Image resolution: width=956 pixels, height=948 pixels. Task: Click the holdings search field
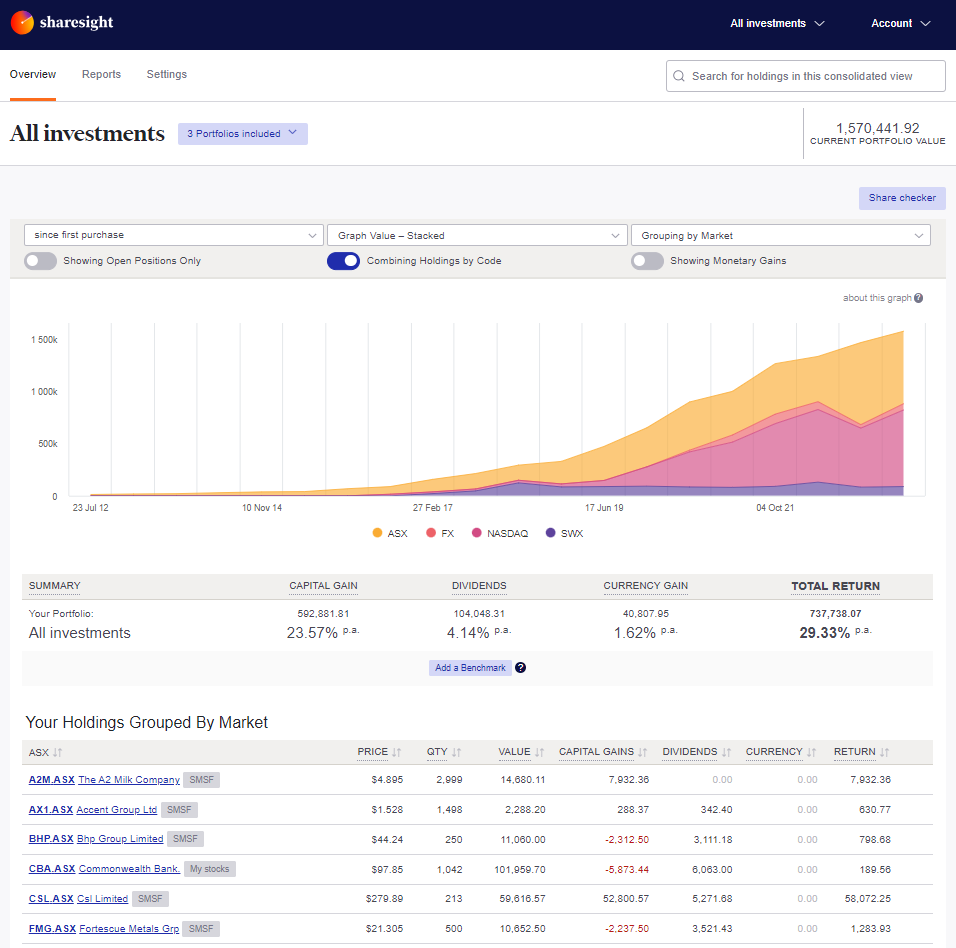(805, 76)
